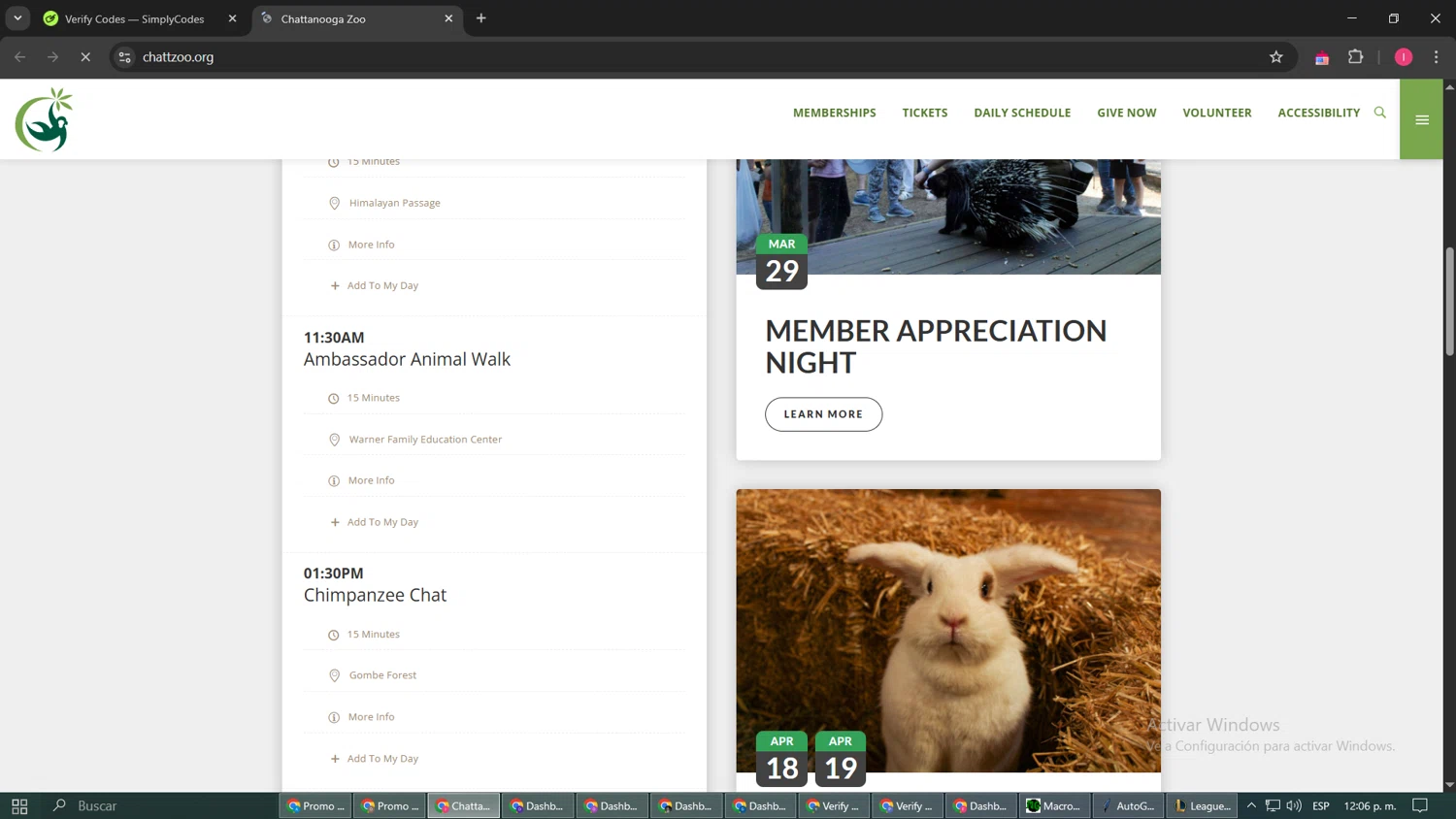The image size is (1456, 819).
Task: Open the Chrome profile avatar
Action: [x=1403, y=57]
